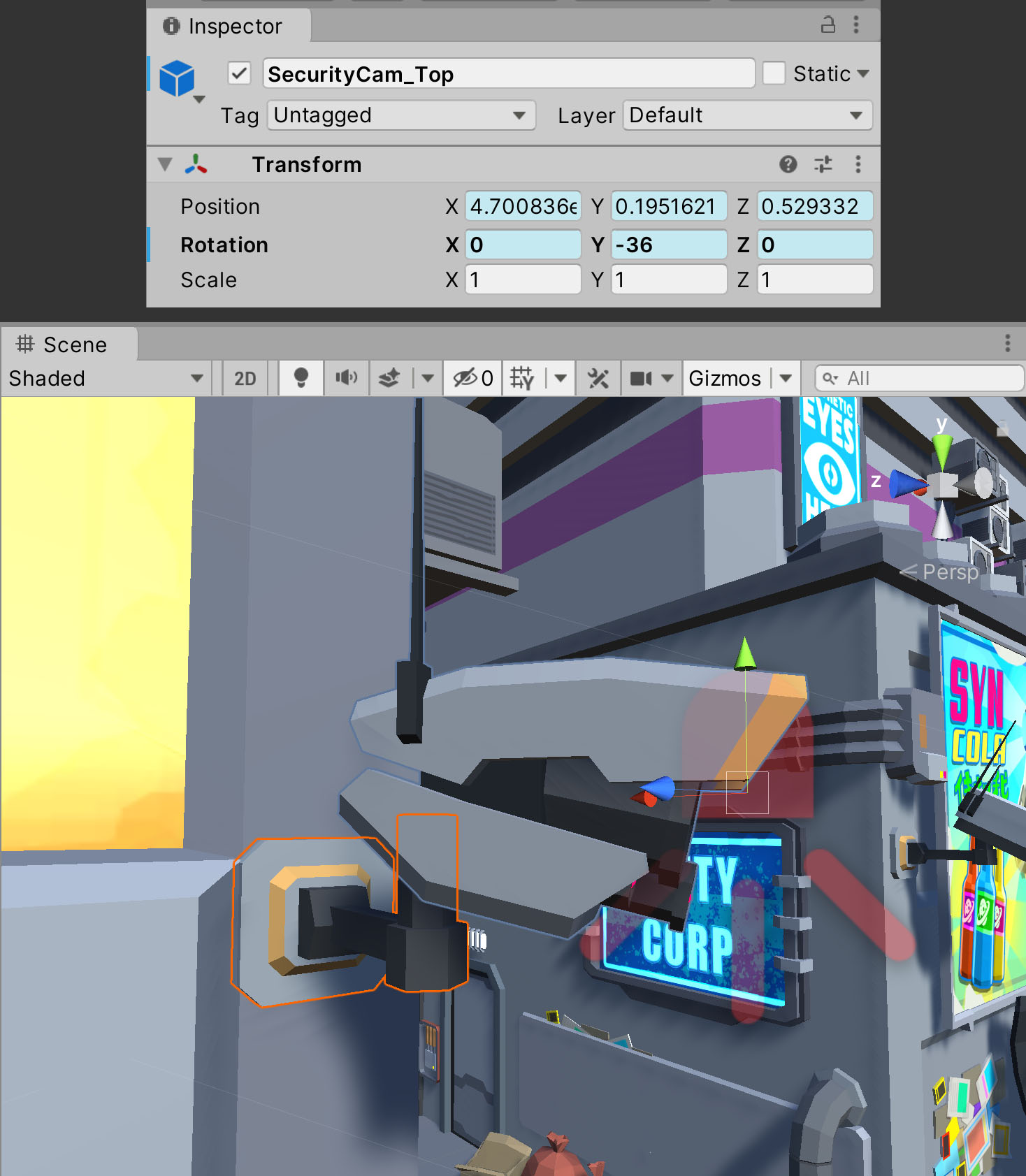The width and height of the screenshot is (1026, 1176).
Task: Open the Shaded draw mode dropdown
Action: click(x=106, y=378)
